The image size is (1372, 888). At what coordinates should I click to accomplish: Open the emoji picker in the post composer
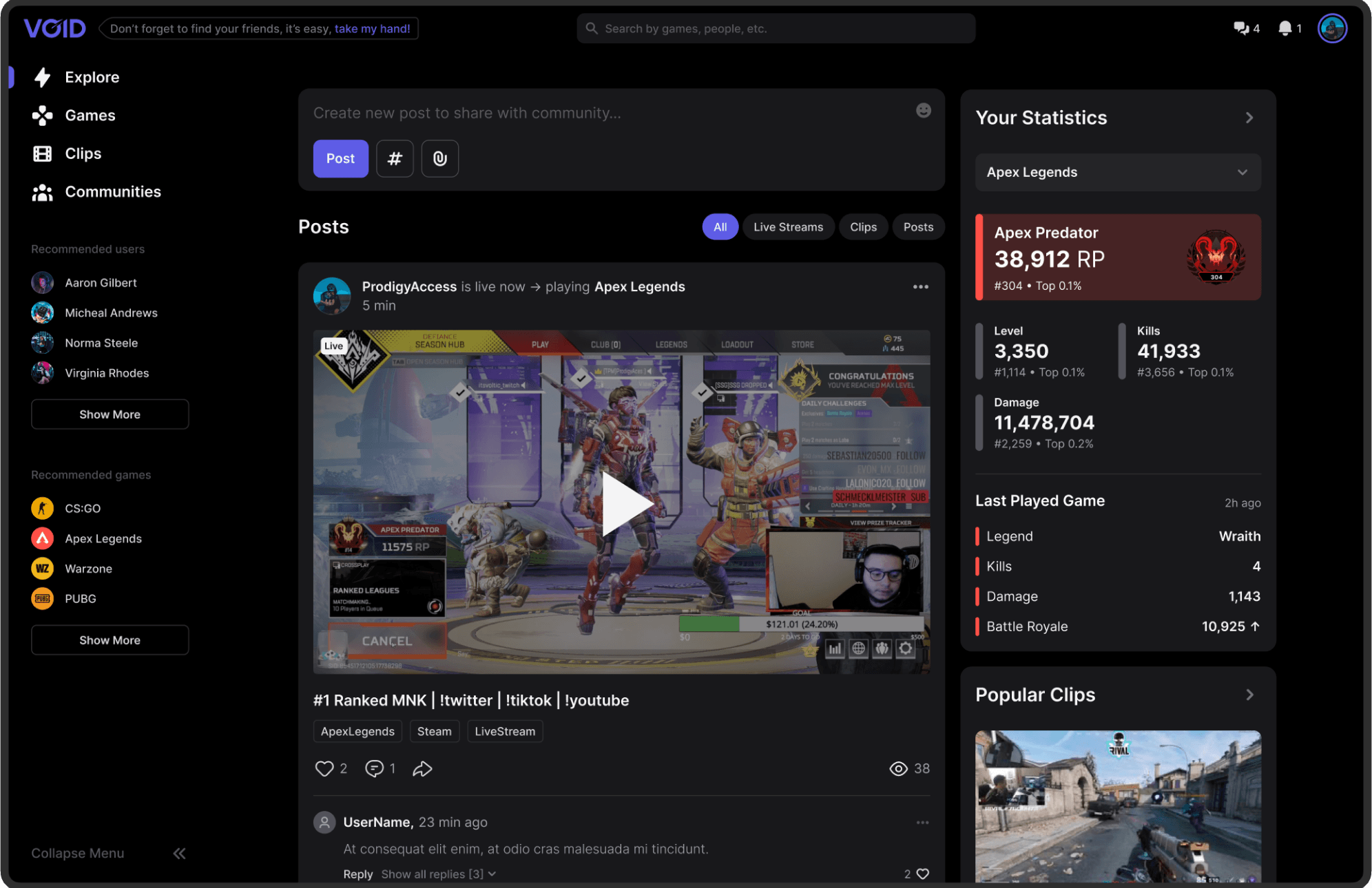923,110
